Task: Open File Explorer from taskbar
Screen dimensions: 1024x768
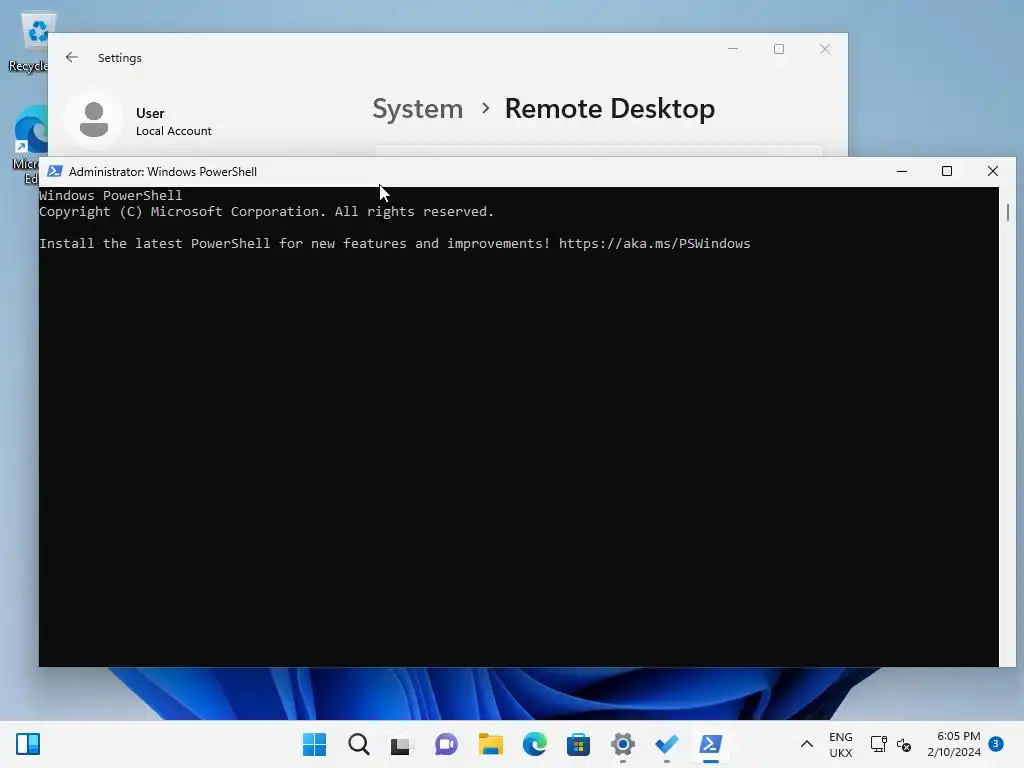Action: click(490, 744)
